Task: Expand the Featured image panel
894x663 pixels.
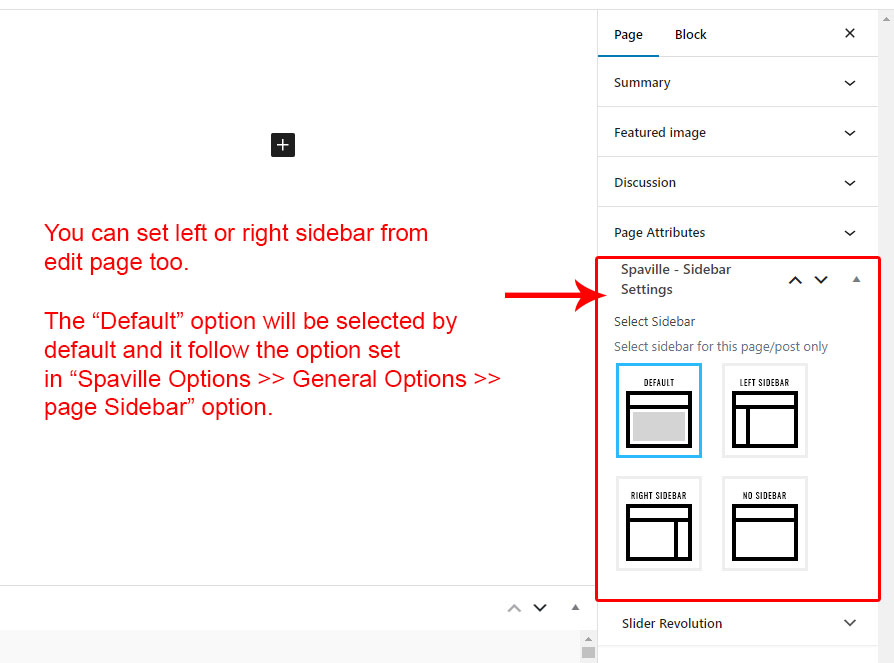Action: (737, 133)
